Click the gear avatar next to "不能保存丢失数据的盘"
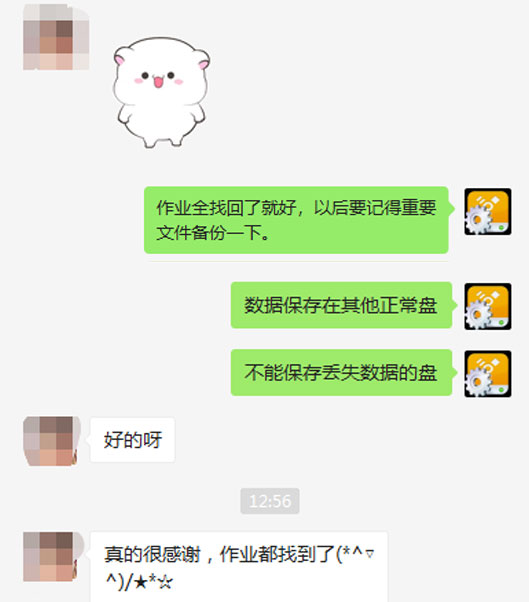Image resolution: width=529 pixels, height=602 pixels. (488, 374)
